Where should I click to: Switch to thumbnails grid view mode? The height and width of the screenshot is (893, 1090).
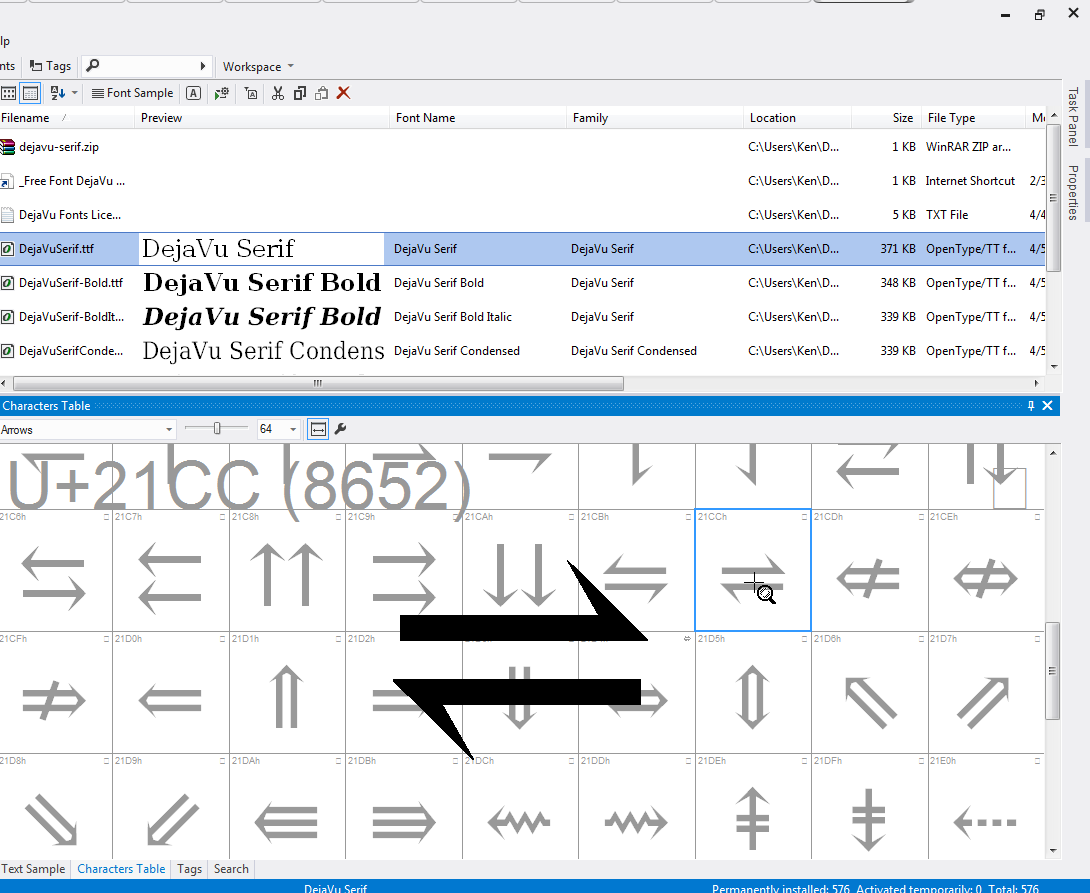point(8,93)
